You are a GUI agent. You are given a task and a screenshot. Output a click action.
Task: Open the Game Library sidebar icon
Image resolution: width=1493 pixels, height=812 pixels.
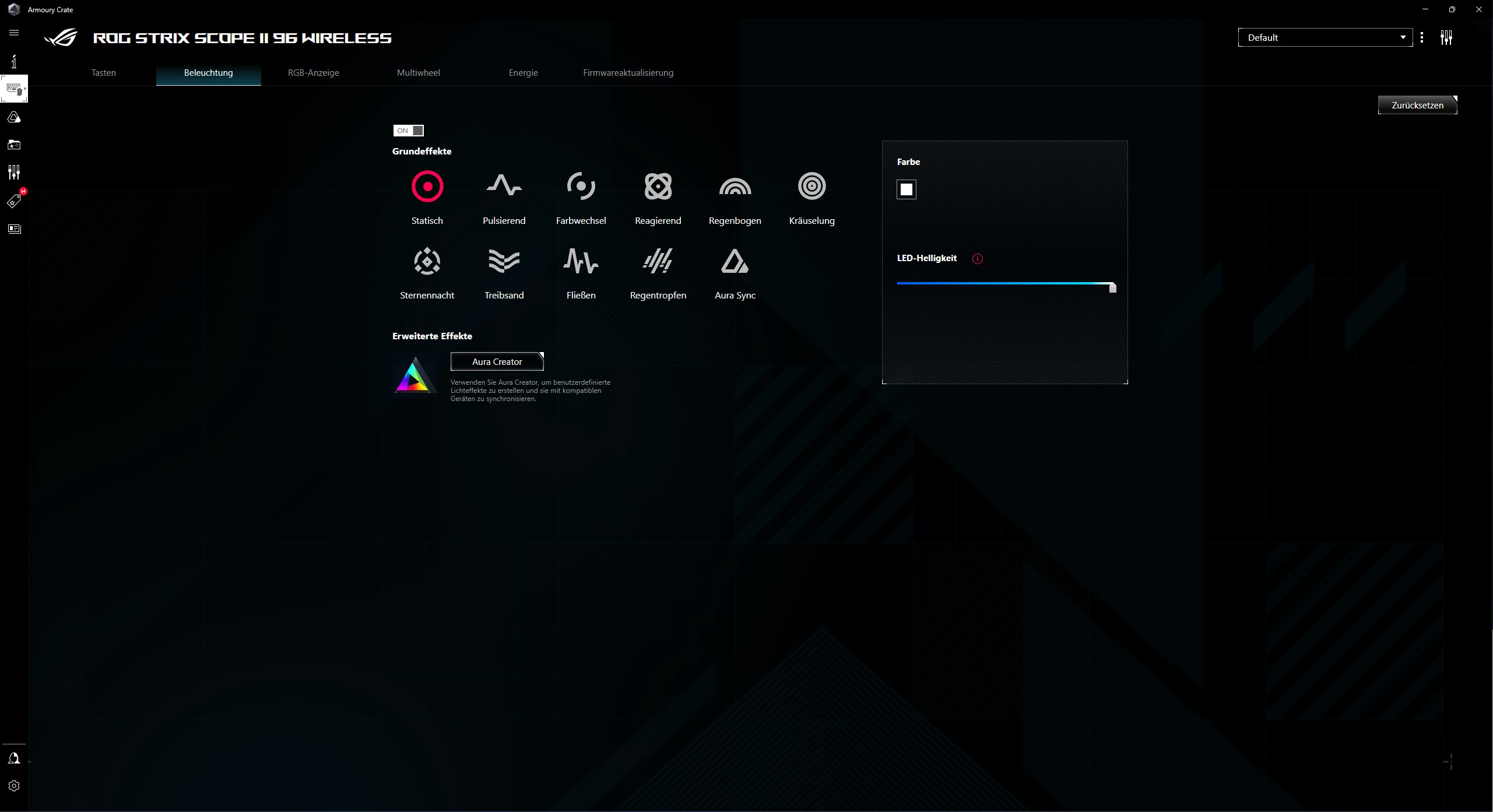click(x=14, y=145)
